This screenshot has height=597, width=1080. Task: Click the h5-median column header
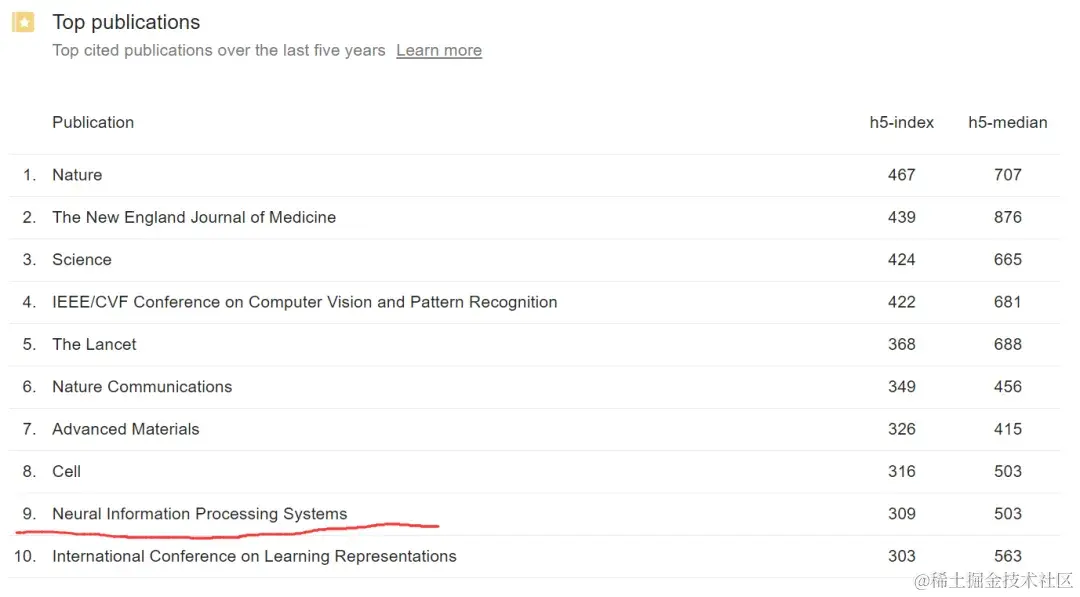[x=1008, y=123]
